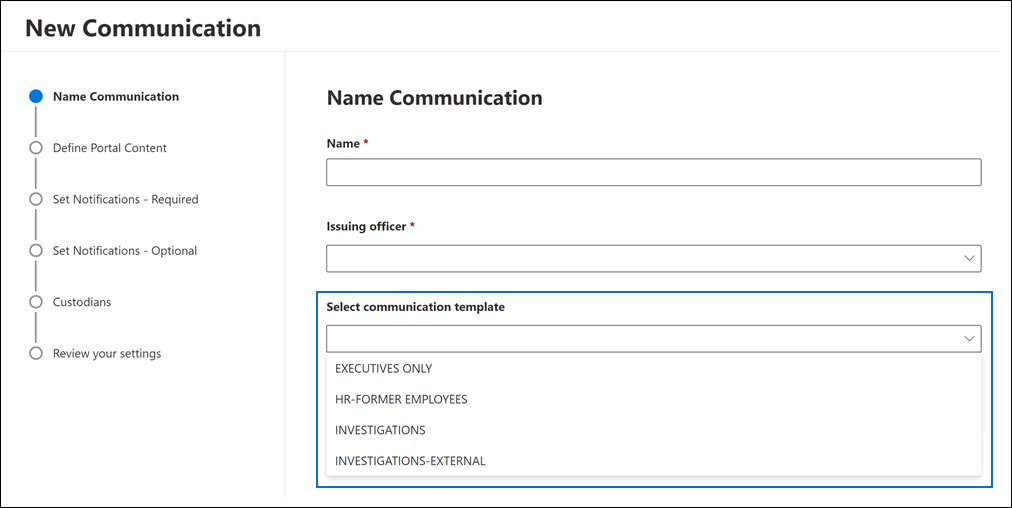The image size is (1012, 508).
Task: Open the Select communication template combo box
Action: 653,338
